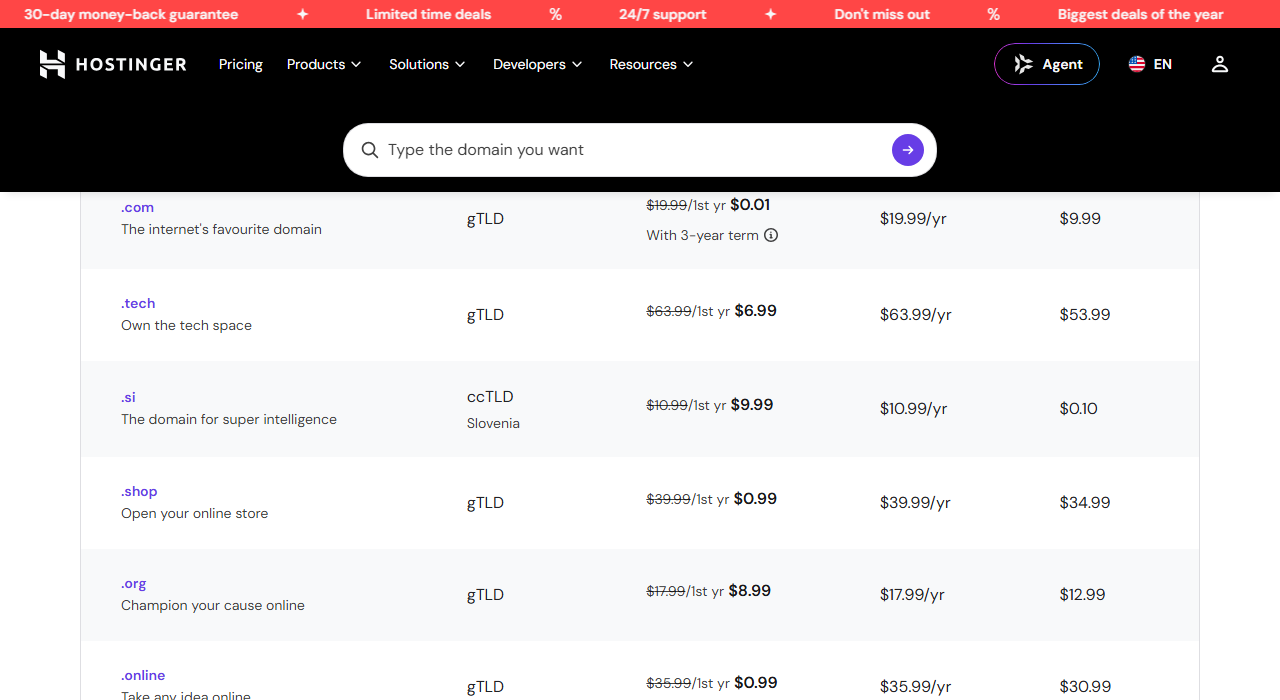The image size is (1280, 700).
Task: Open the .online domain link
Action: pyautogui.click(x=143, y=675)
